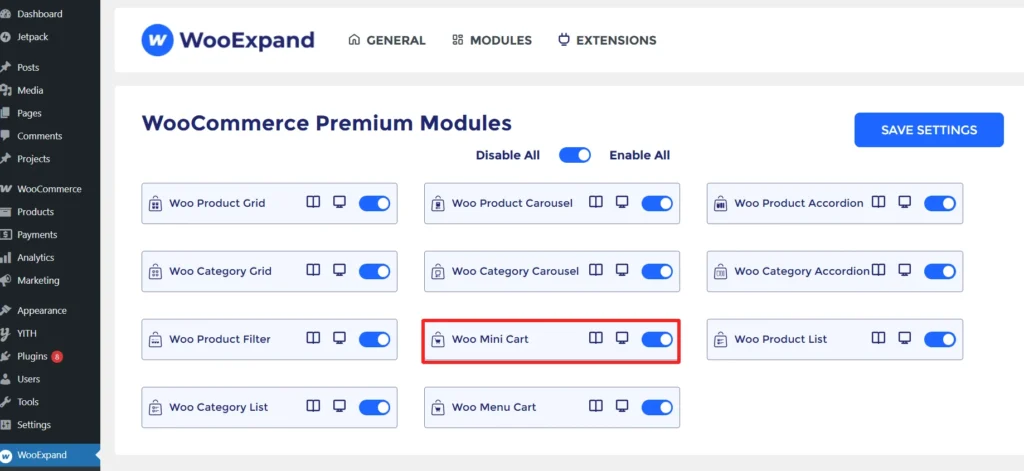The height and width of the screenshot is (471, 1024).
Task: Open the demo monitor icon for Woo Product Carousel
Action: (x=622, y=202)
